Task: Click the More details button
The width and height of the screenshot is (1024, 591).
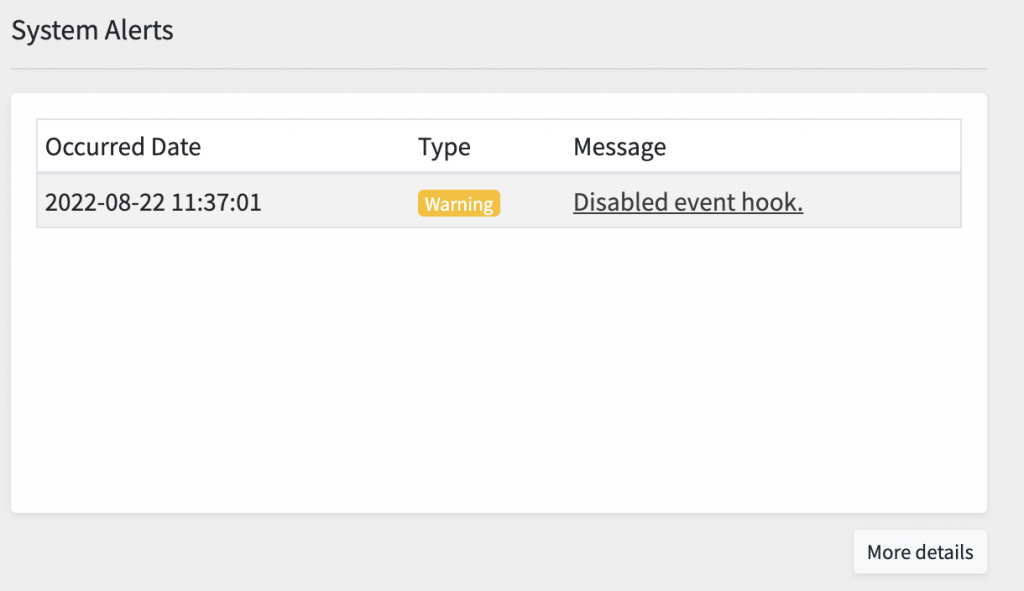Action: click(920, 552)
